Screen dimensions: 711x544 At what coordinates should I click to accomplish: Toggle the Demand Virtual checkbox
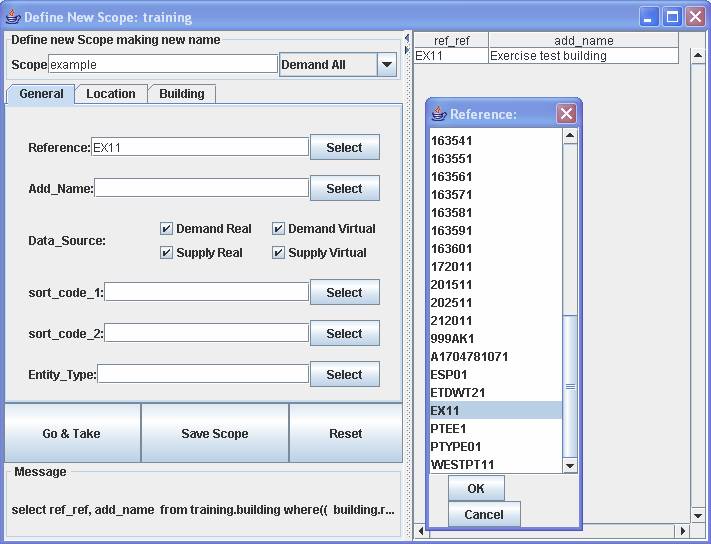point(279,229)
